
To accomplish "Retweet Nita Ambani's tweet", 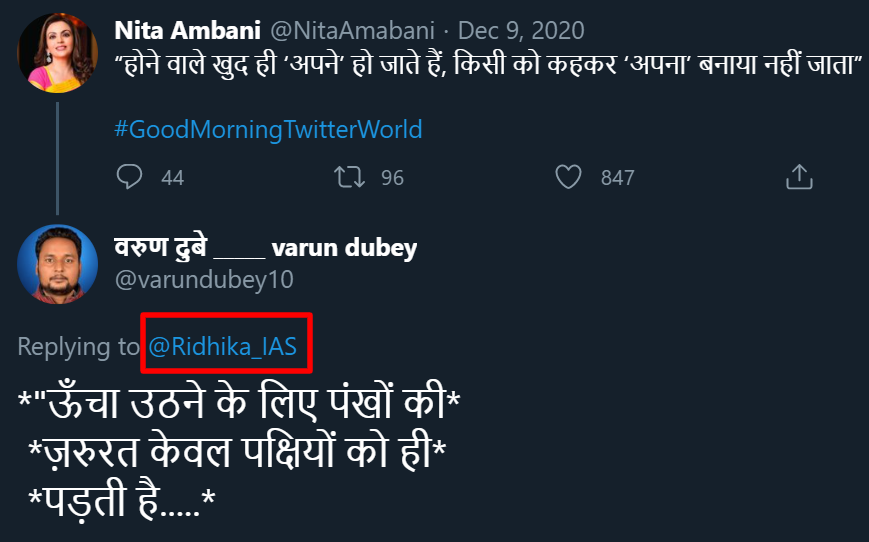I will click(348, 177).
